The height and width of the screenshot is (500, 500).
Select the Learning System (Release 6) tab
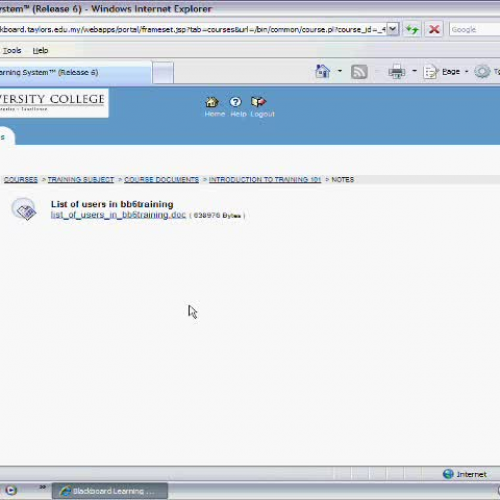[x=75, y=72]
